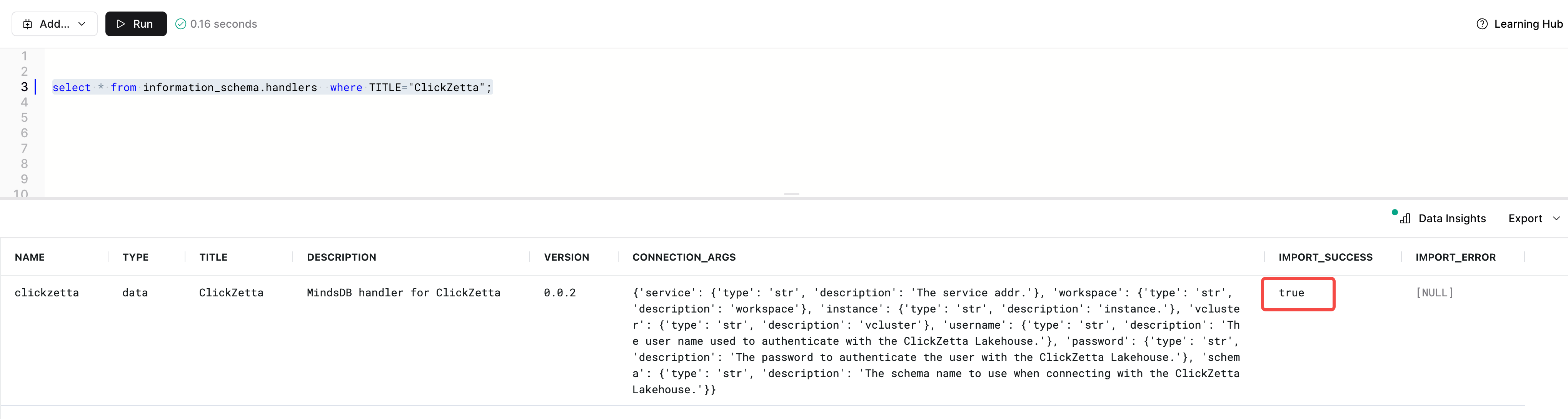The height and width of the screenshot is (419, 1568).
Task: Click the Add query plus icon
Action: (x=27, y=24)
